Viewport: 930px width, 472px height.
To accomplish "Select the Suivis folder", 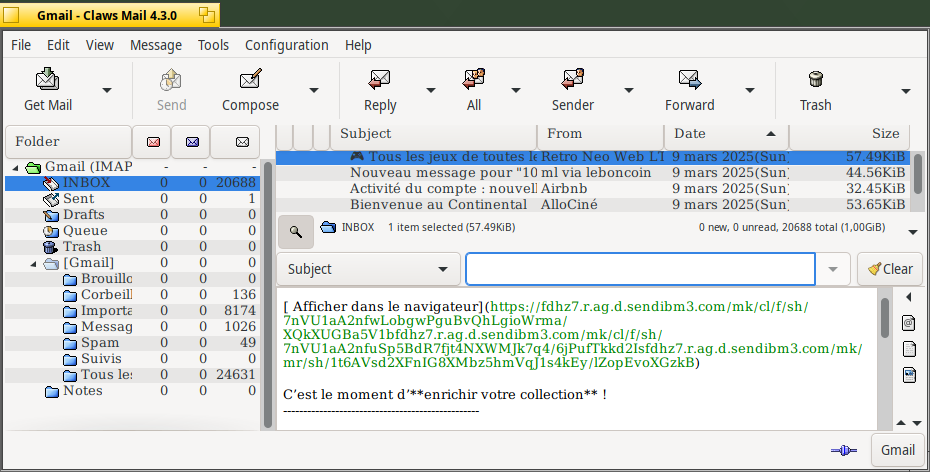I will click(x=132, y=359).
